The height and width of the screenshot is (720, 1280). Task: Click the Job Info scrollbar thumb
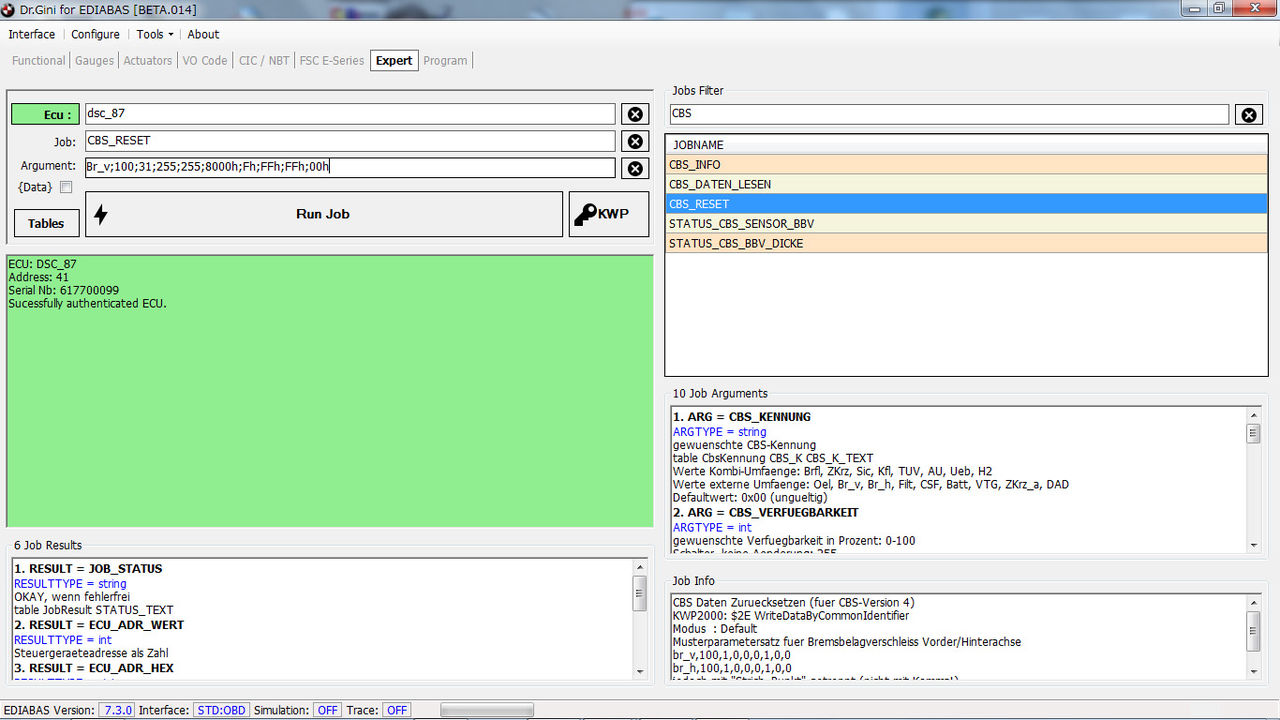click(1254, 630)
